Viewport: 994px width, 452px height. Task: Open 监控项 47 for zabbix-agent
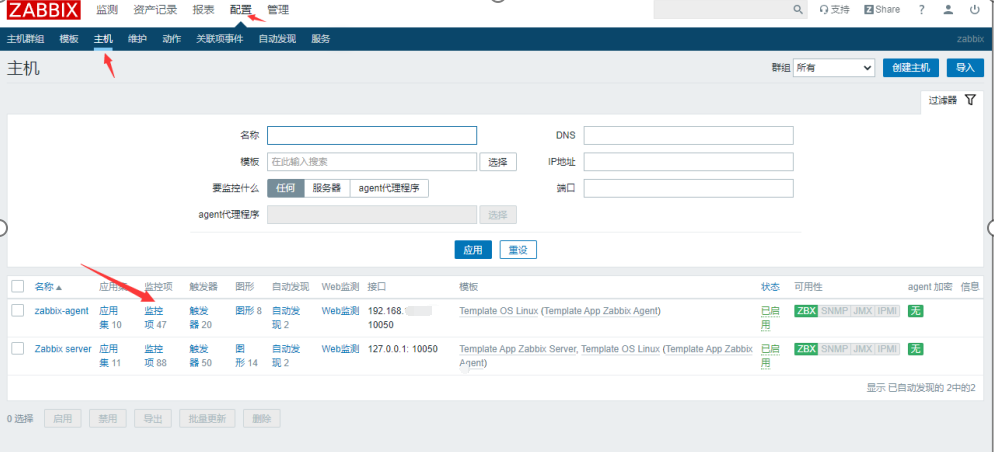155,318
